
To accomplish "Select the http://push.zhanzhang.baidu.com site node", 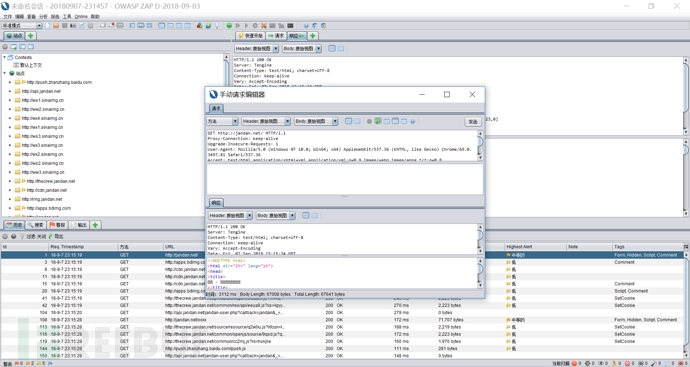I will (59, 82).
